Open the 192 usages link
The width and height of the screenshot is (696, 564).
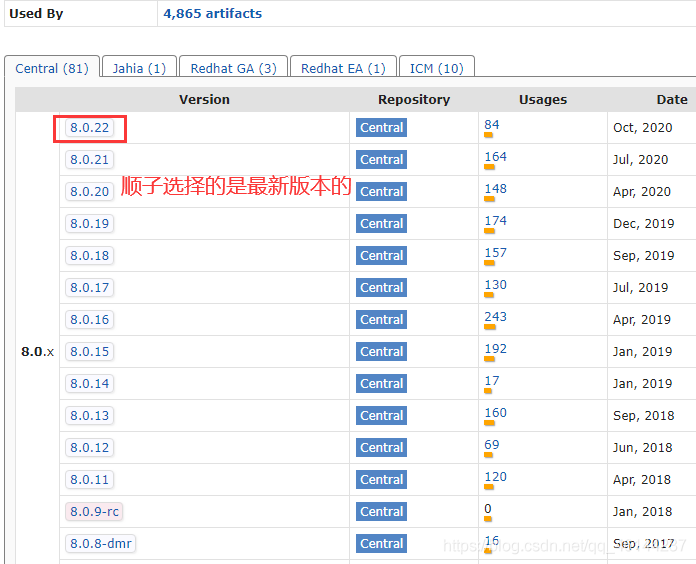pyautogui.click(x=495, y=348)
